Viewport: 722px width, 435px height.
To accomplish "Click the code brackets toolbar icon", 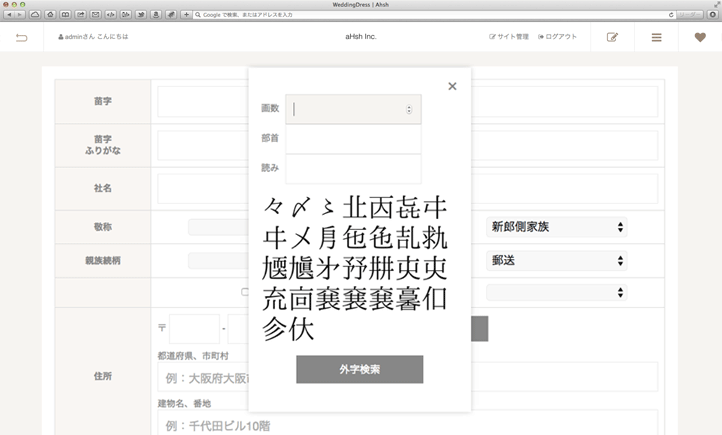I will [111, 15].
